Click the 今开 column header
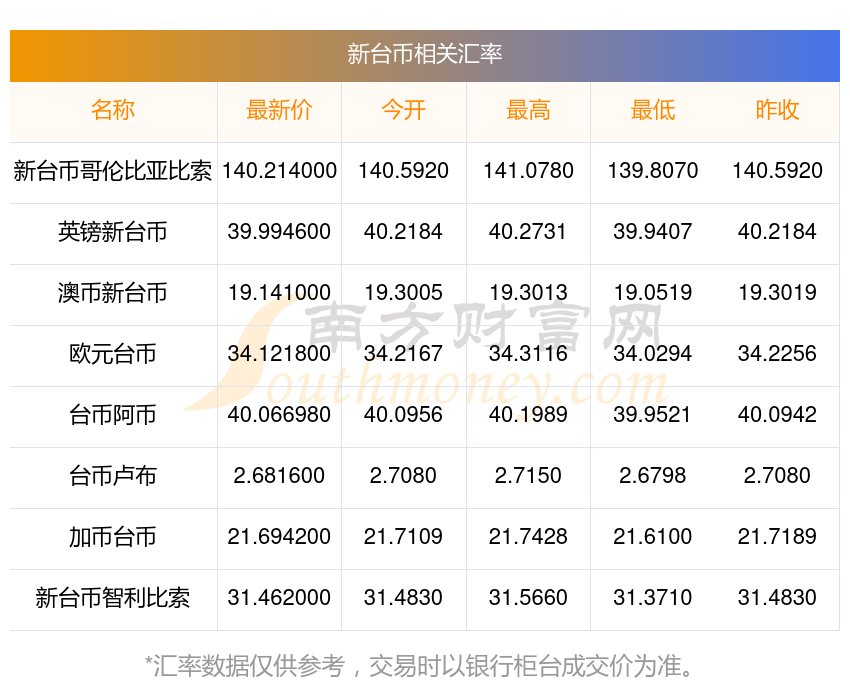This screenshot has height=698, width=850. 403,110
